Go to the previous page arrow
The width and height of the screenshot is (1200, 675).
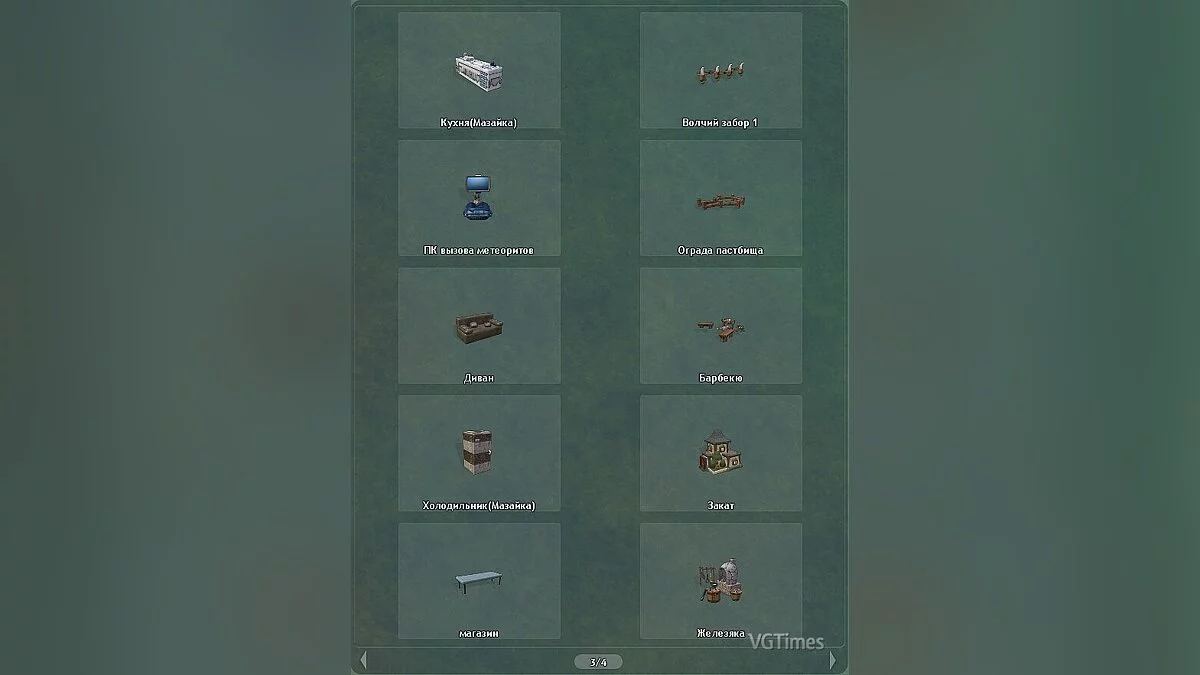[363, 660]
